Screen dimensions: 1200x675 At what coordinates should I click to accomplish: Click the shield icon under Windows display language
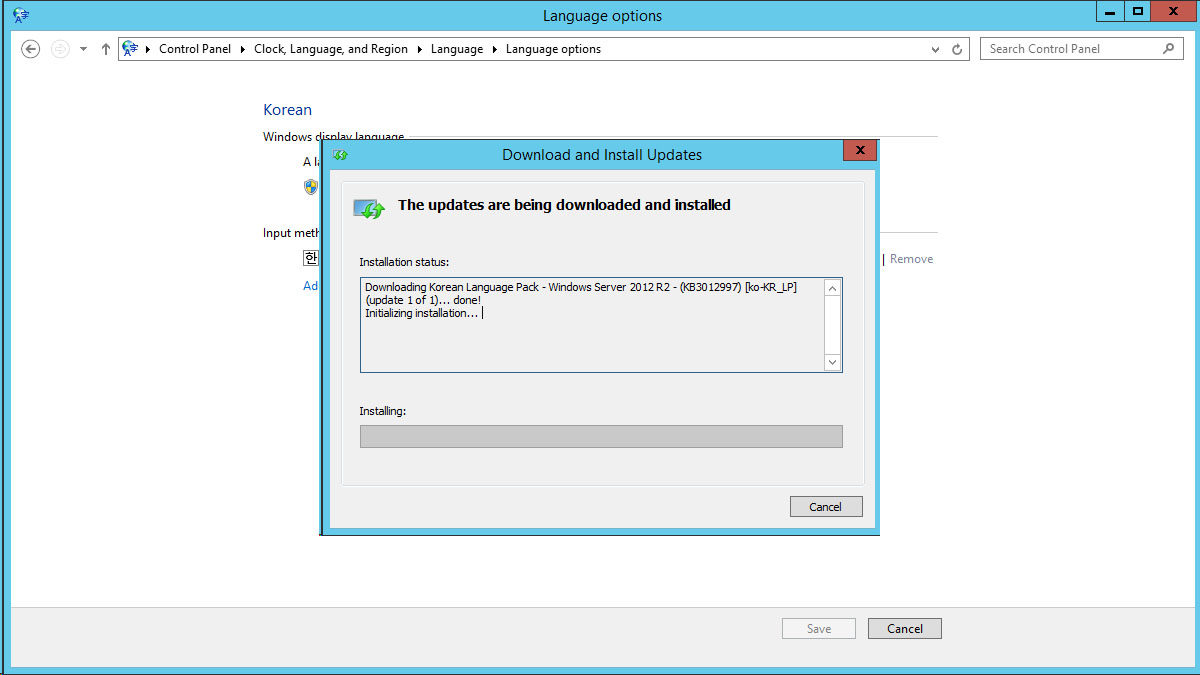click(311, 187)
